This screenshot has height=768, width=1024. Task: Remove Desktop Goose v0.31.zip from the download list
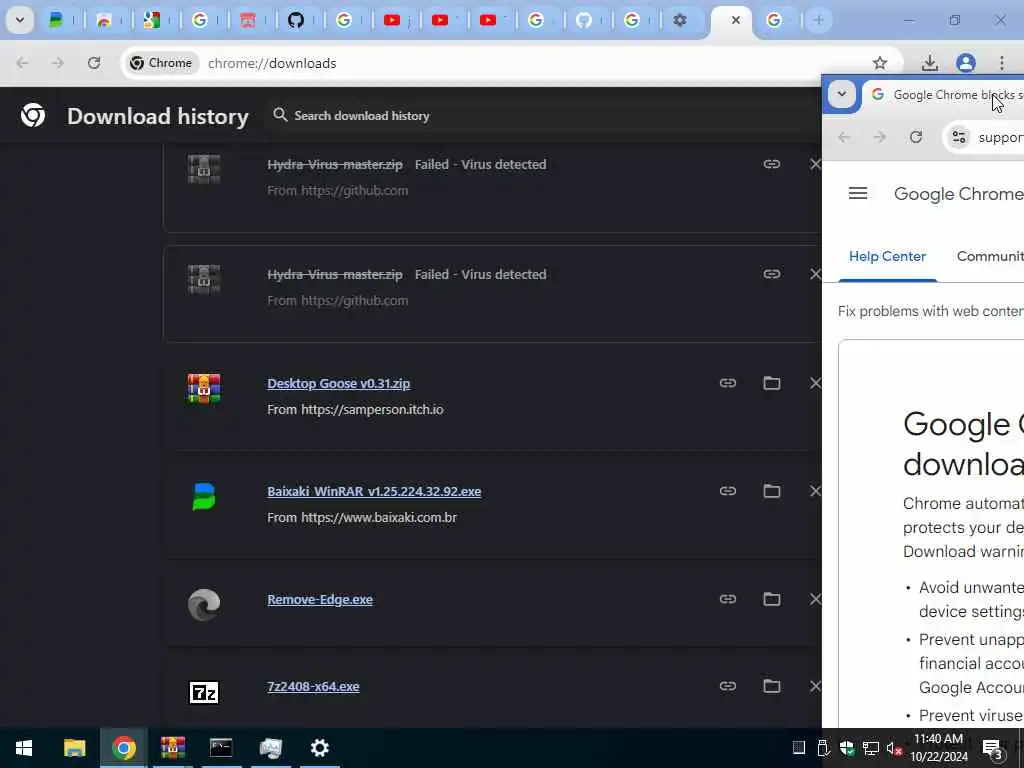(815, 383)
